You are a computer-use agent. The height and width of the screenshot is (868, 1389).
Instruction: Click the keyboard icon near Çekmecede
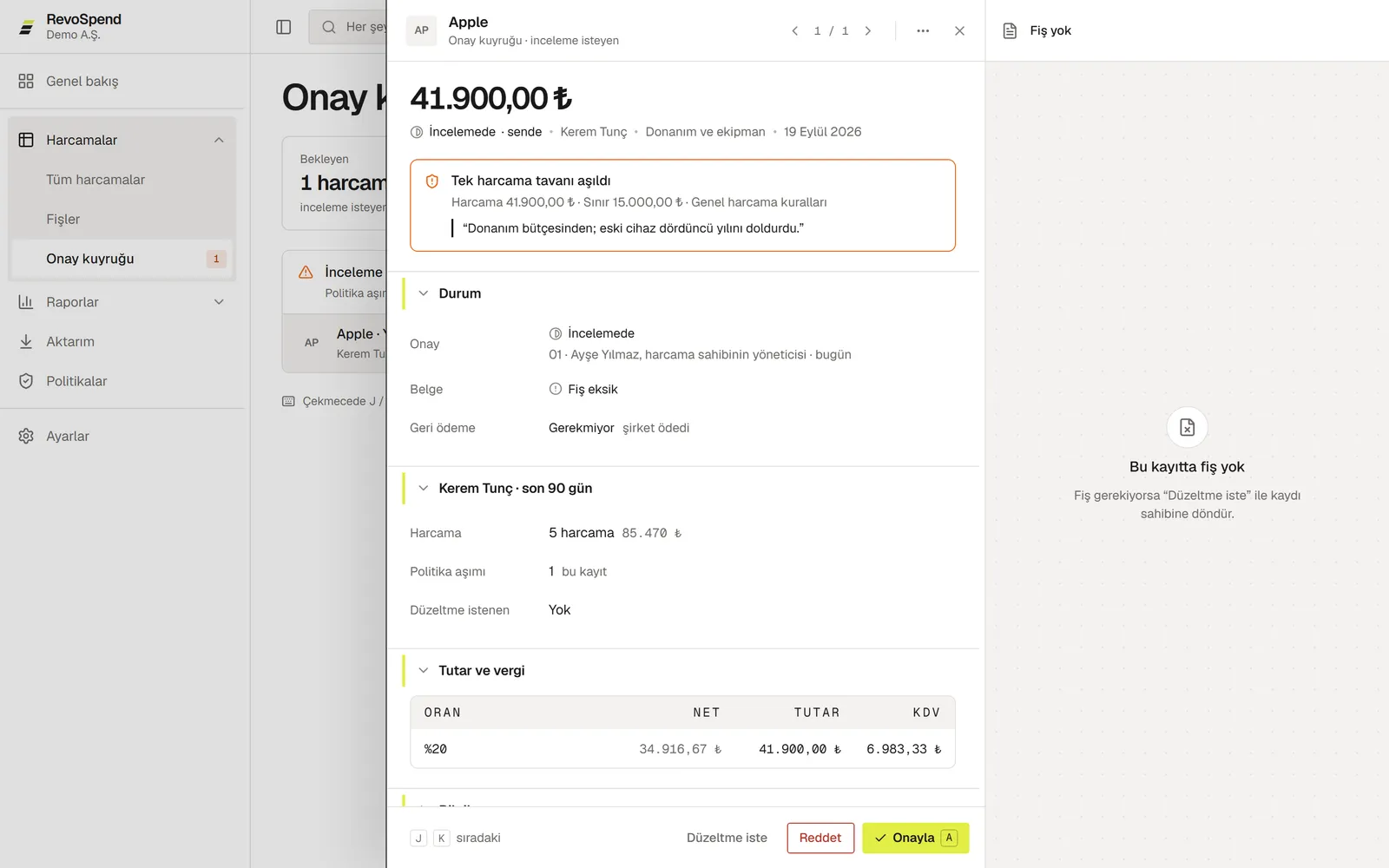click(288, 401)
